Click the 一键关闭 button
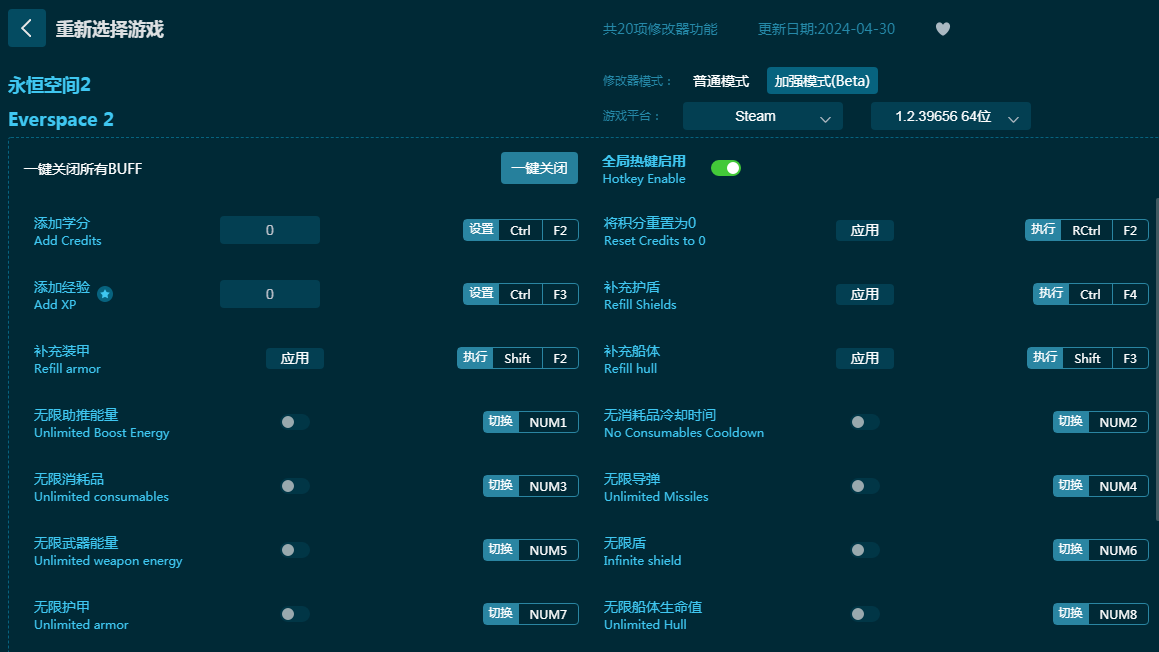 click(x=540, y=169)
